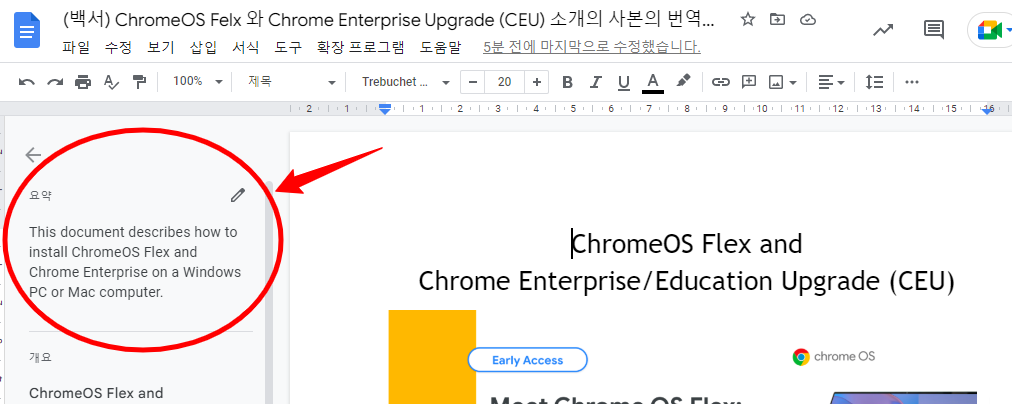This screenshot has width=1012, height=404.
Task: Open line and paragraph spacing
Action: pyautogui.click(x=875, y=82)
